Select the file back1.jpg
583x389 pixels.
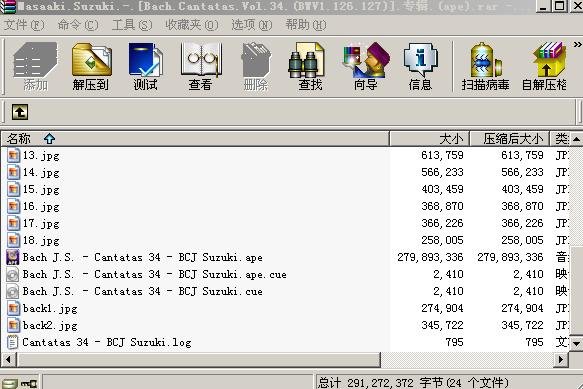[x=50, y=308]
